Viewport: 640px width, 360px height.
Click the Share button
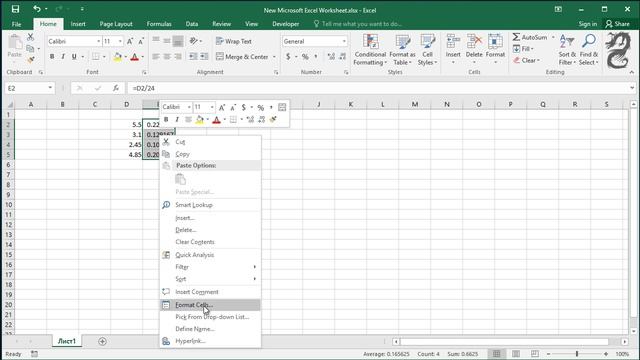click(x=618, y=24)
